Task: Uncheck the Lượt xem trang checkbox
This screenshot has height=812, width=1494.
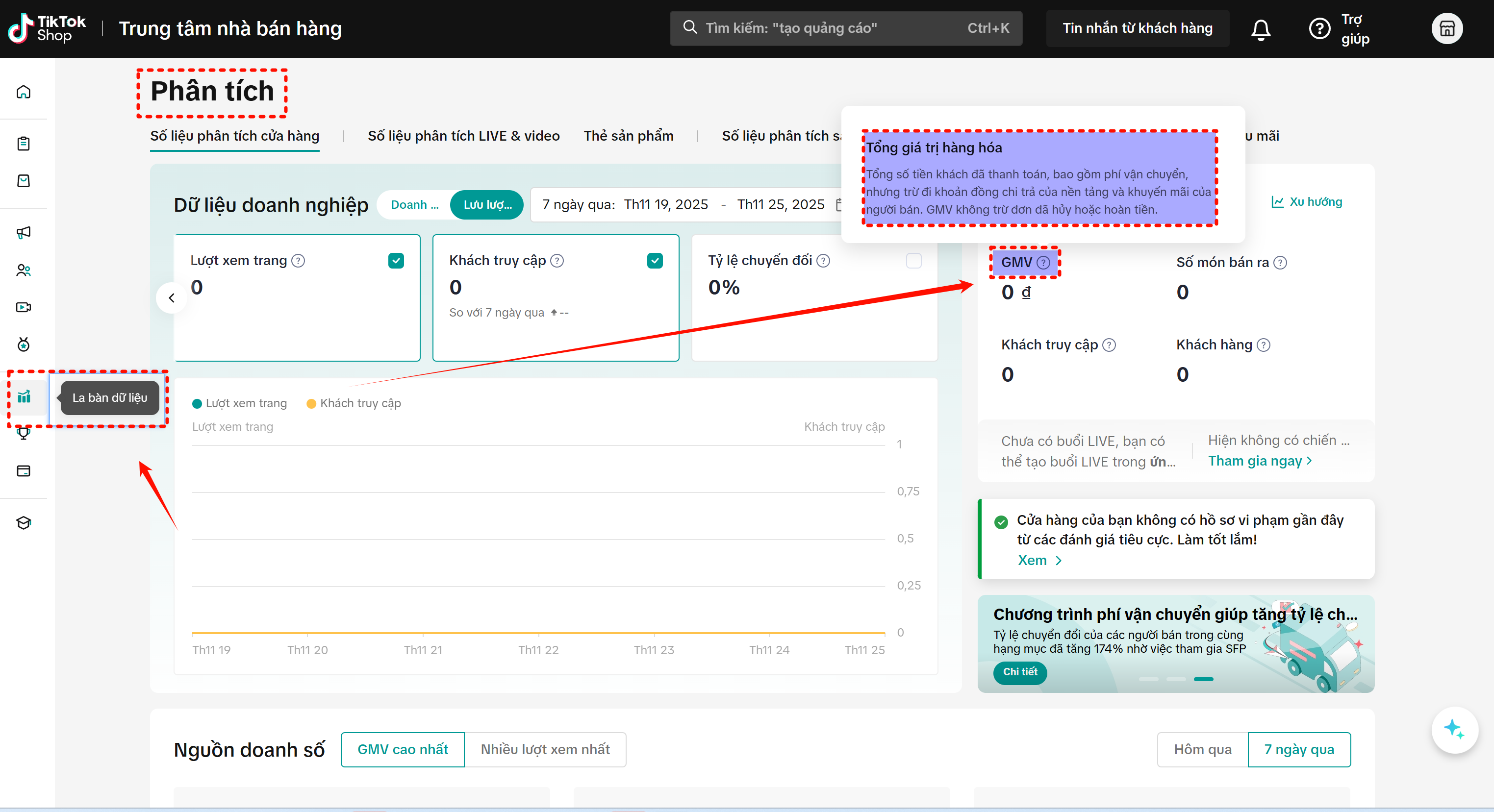Action: [396, 261]
